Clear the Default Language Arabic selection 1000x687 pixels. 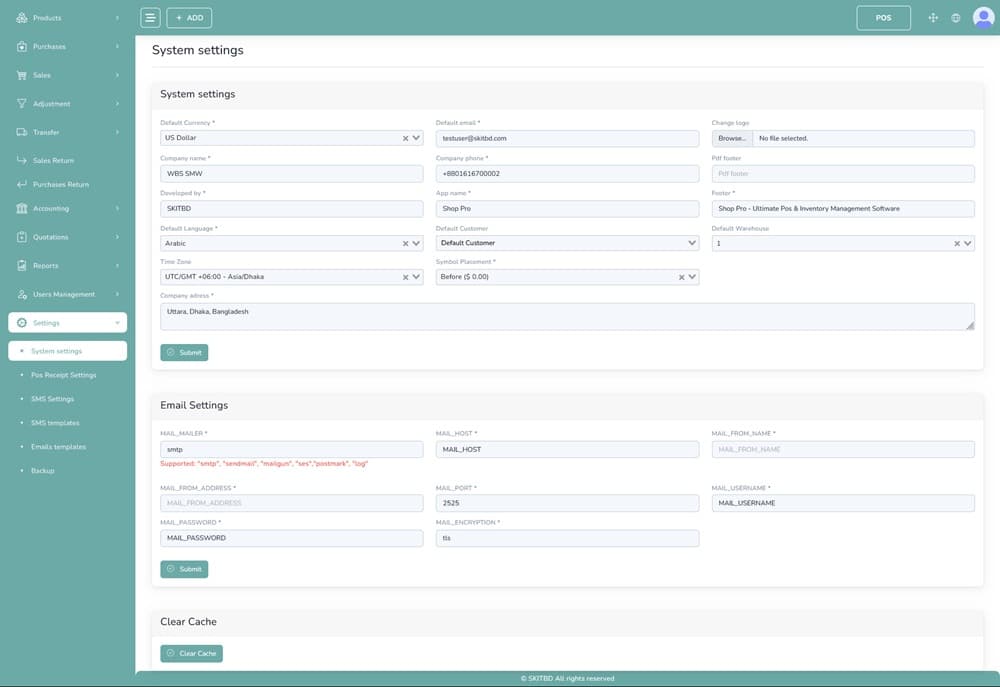(405, 244)
